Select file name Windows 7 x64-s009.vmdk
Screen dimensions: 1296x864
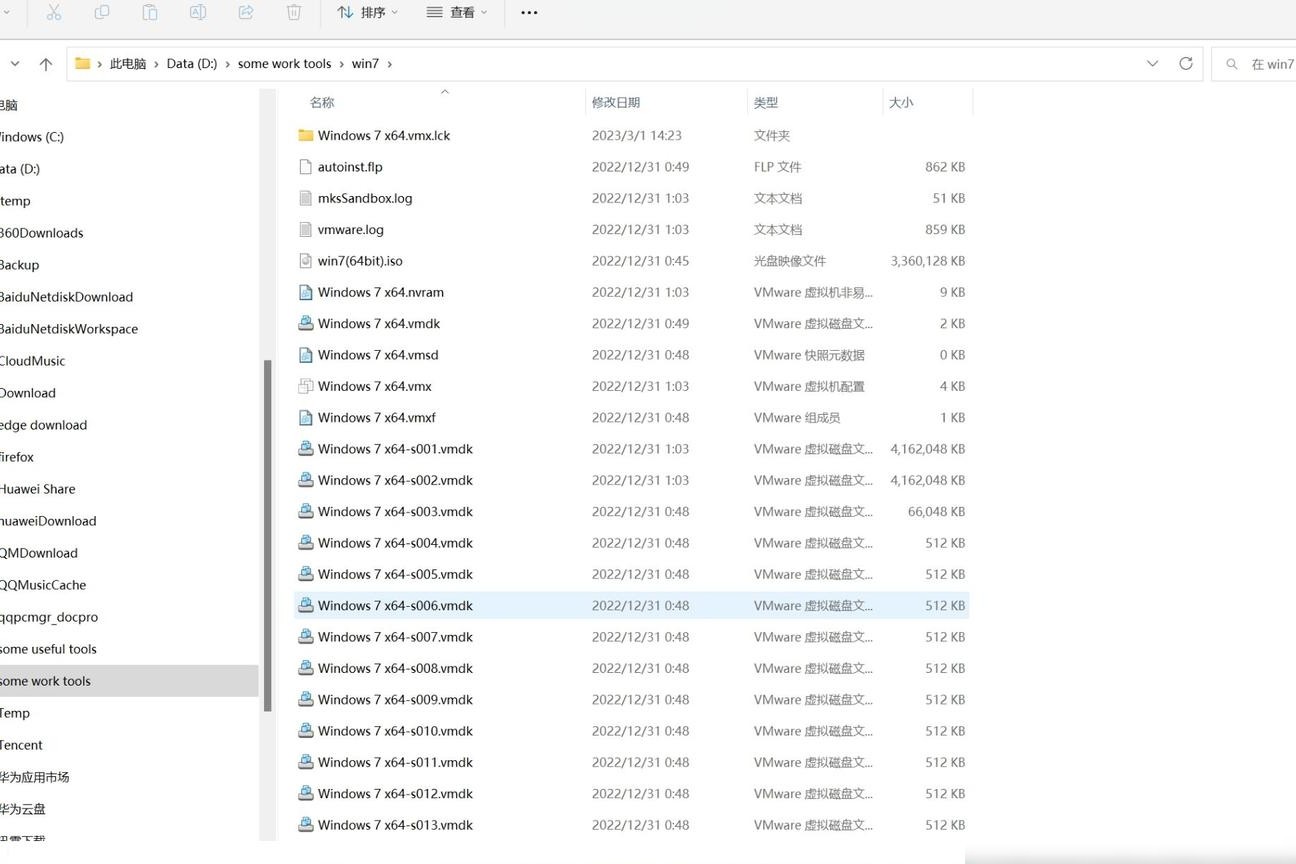tap(395, 699)
